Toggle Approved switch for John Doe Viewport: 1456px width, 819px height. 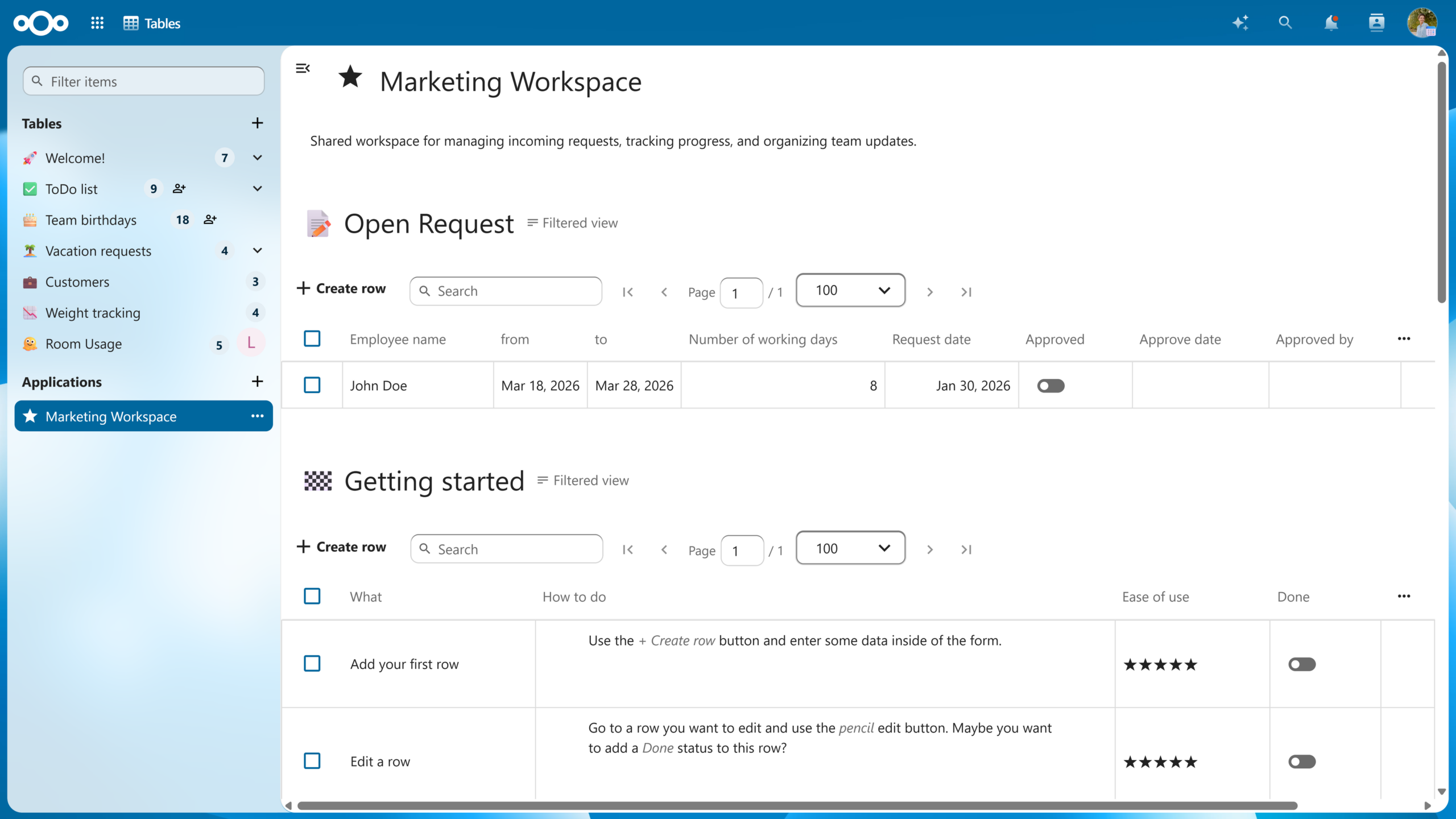point(1050,386)
